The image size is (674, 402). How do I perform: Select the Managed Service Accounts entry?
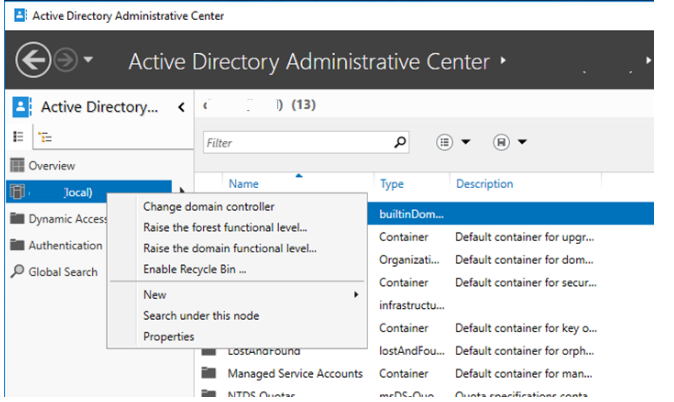click(x=295, y=374)
